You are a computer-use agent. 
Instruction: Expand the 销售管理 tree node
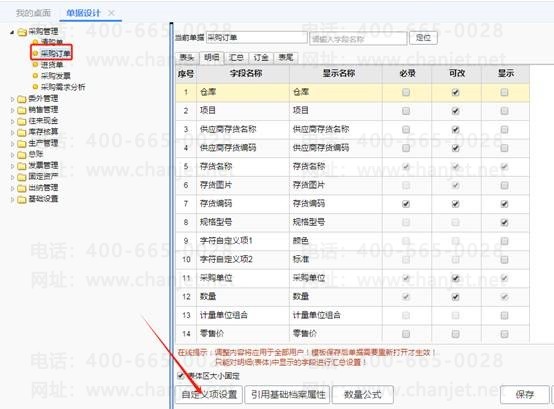(x=12, y=111)
